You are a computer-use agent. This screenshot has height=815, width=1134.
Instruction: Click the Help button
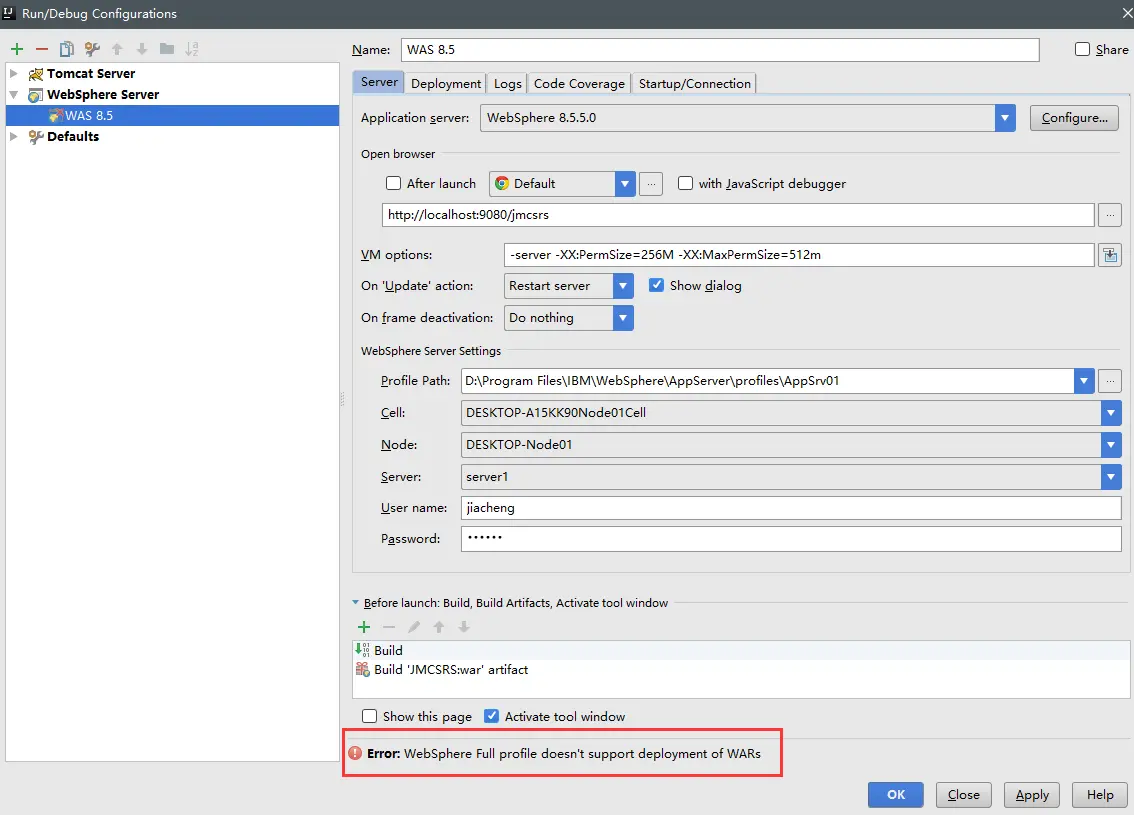[1100, 795]
